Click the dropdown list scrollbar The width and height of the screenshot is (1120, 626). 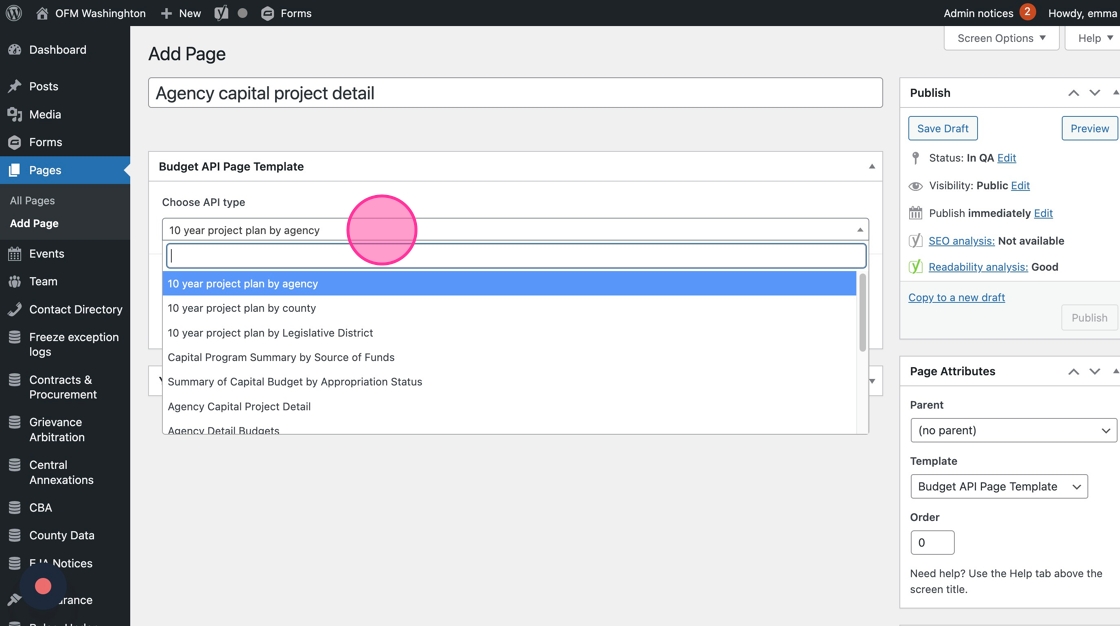click(x=862, y=312)
